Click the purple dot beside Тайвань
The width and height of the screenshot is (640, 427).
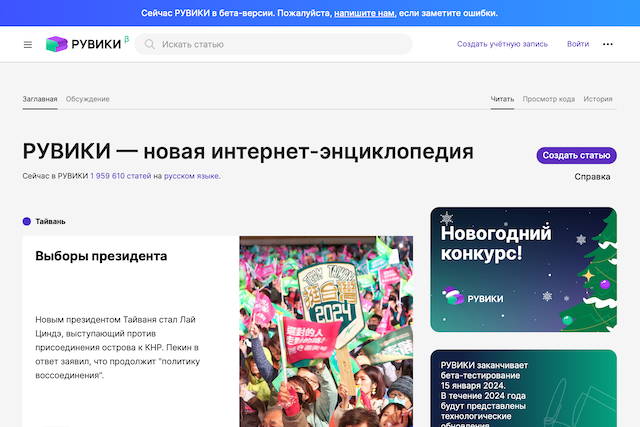click(27, 221)
